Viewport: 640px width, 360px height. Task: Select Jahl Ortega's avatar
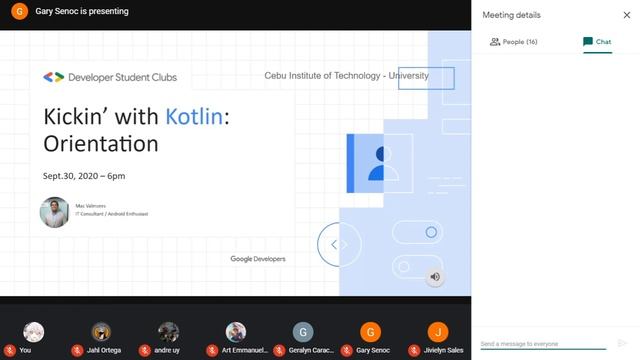[x=101, y=332]
